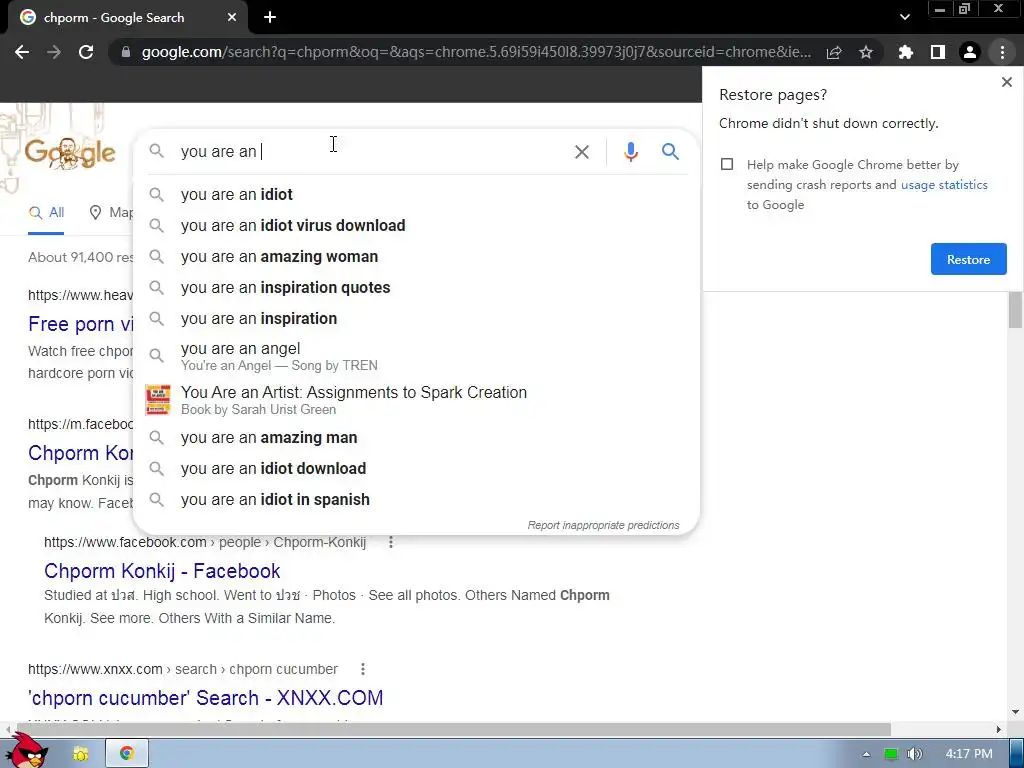The height and width of the screenshot is (768, 1024).
Task: Click the padlock site info icon
Action: (126, 52)
